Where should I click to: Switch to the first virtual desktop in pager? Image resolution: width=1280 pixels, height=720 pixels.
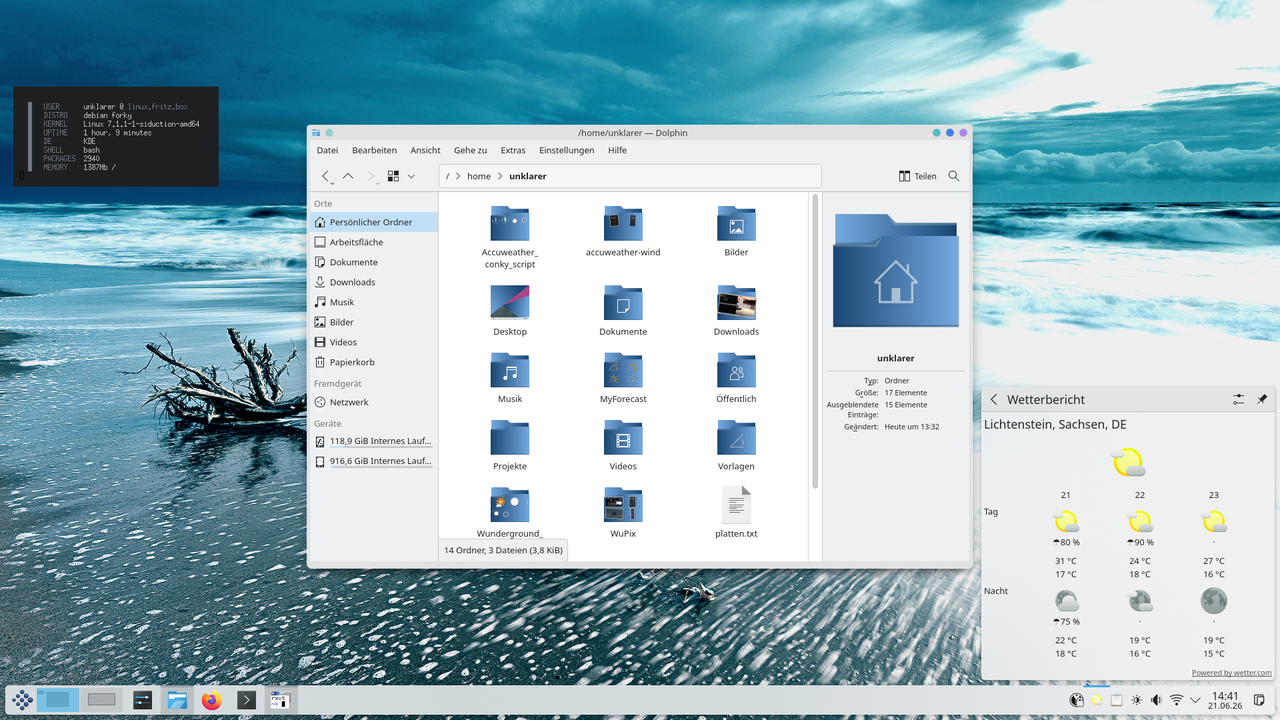click(58, 700)
